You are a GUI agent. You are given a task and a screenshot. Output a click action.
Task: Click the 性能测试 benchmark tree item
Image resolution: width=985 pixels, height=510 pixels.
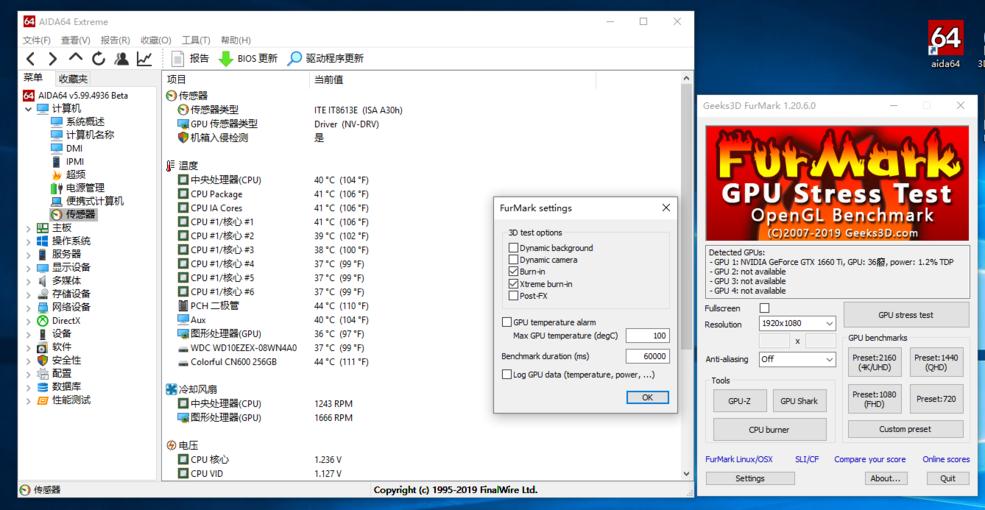[71, 400]
